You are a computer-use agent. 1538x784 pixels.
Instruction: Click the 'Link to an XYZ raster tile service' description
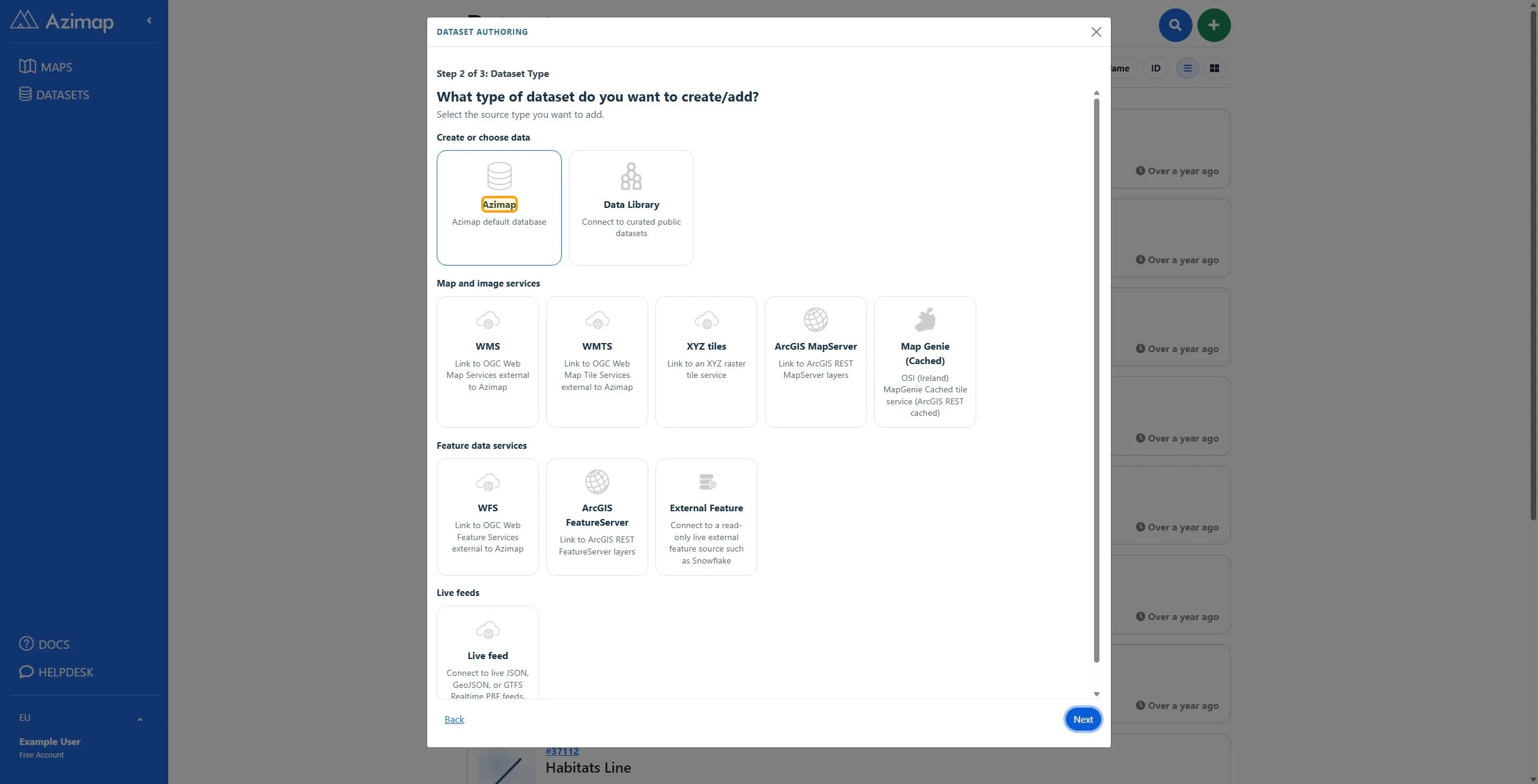[707, 369]
